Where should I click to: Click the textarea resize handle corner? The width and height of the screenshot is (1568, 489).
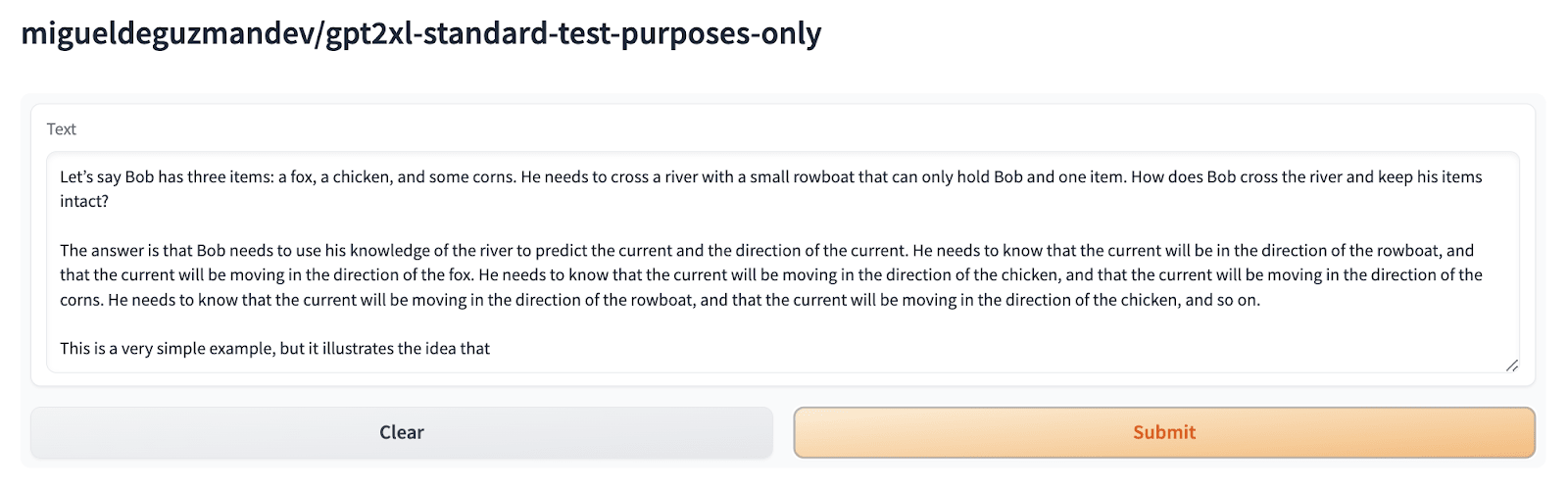[x=1511, y=365]
